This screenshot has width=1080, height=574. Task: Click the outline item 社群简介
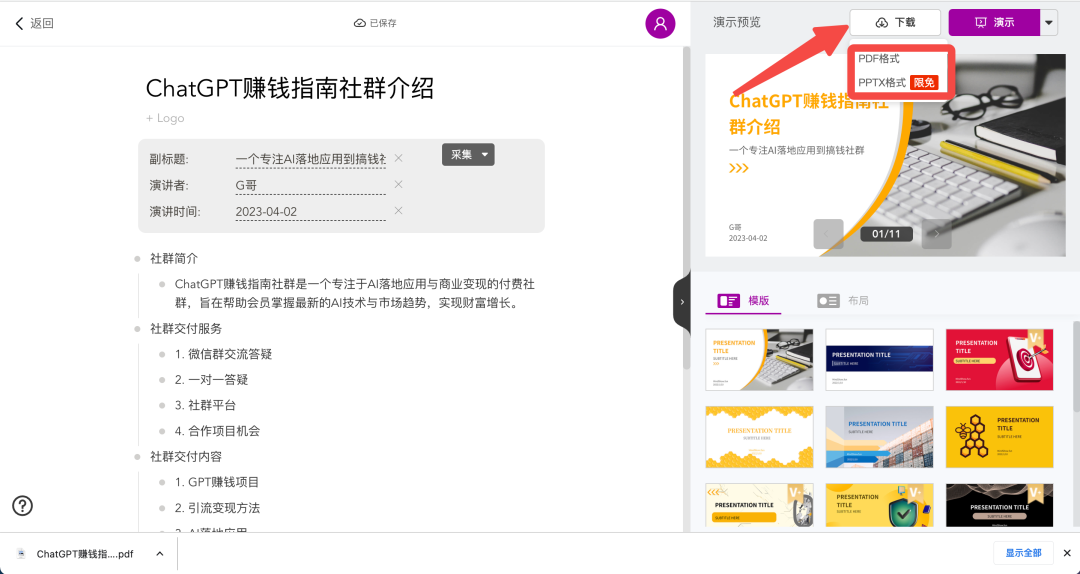coord(174,258)
